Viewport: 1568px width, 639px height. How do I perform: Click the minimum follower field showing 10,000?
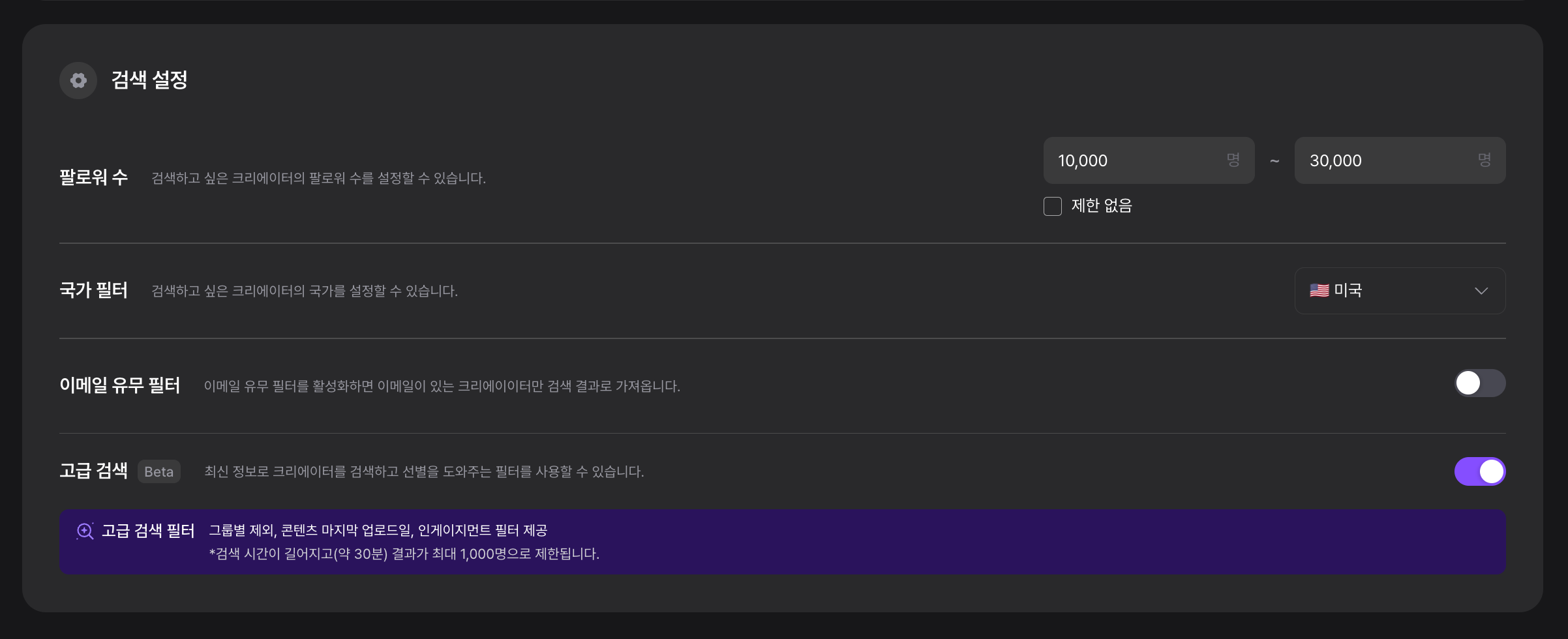click(x=1149, y=160)
